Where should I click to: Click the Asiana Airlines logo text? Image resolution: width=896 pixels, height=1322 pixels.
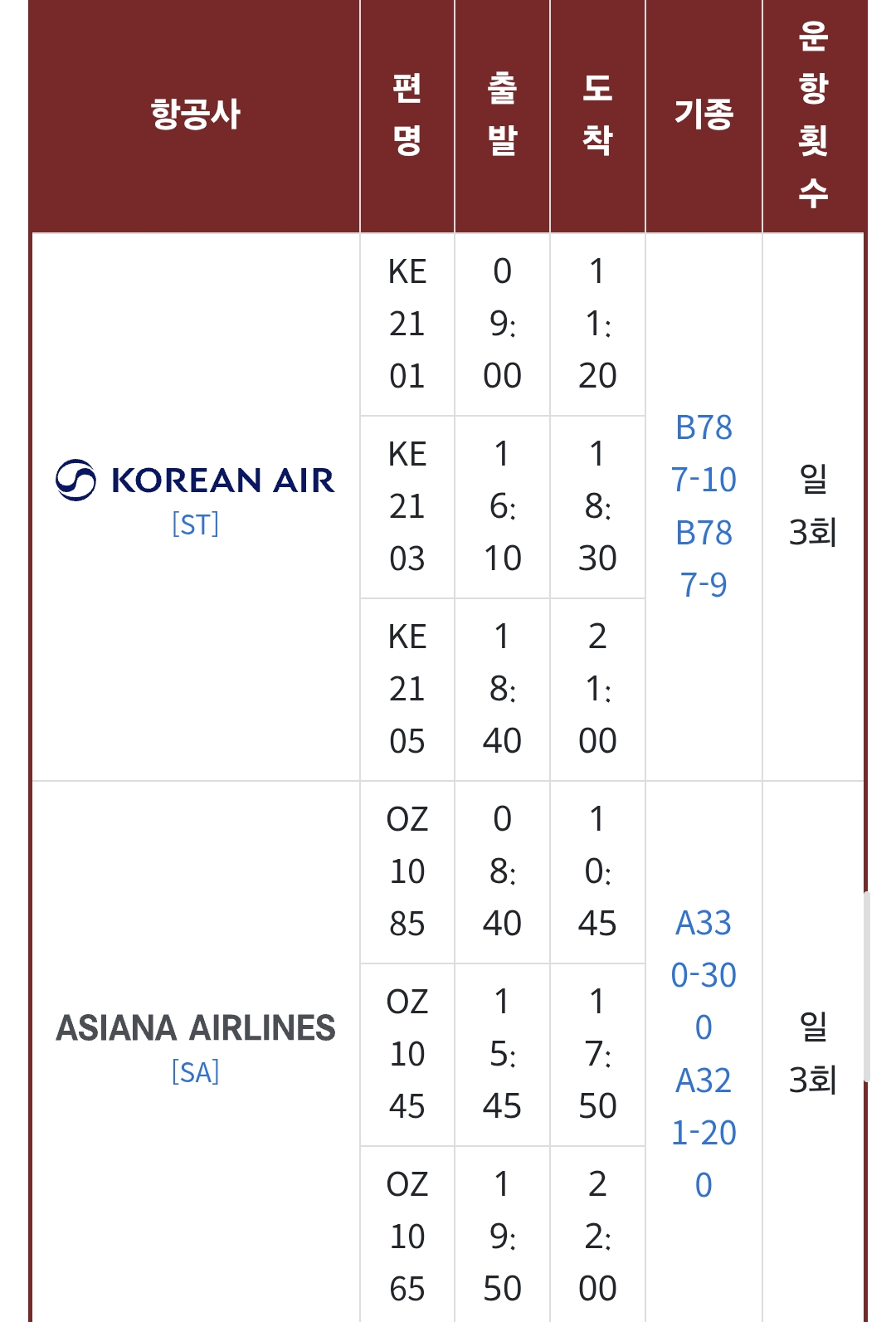point(195,1027)
